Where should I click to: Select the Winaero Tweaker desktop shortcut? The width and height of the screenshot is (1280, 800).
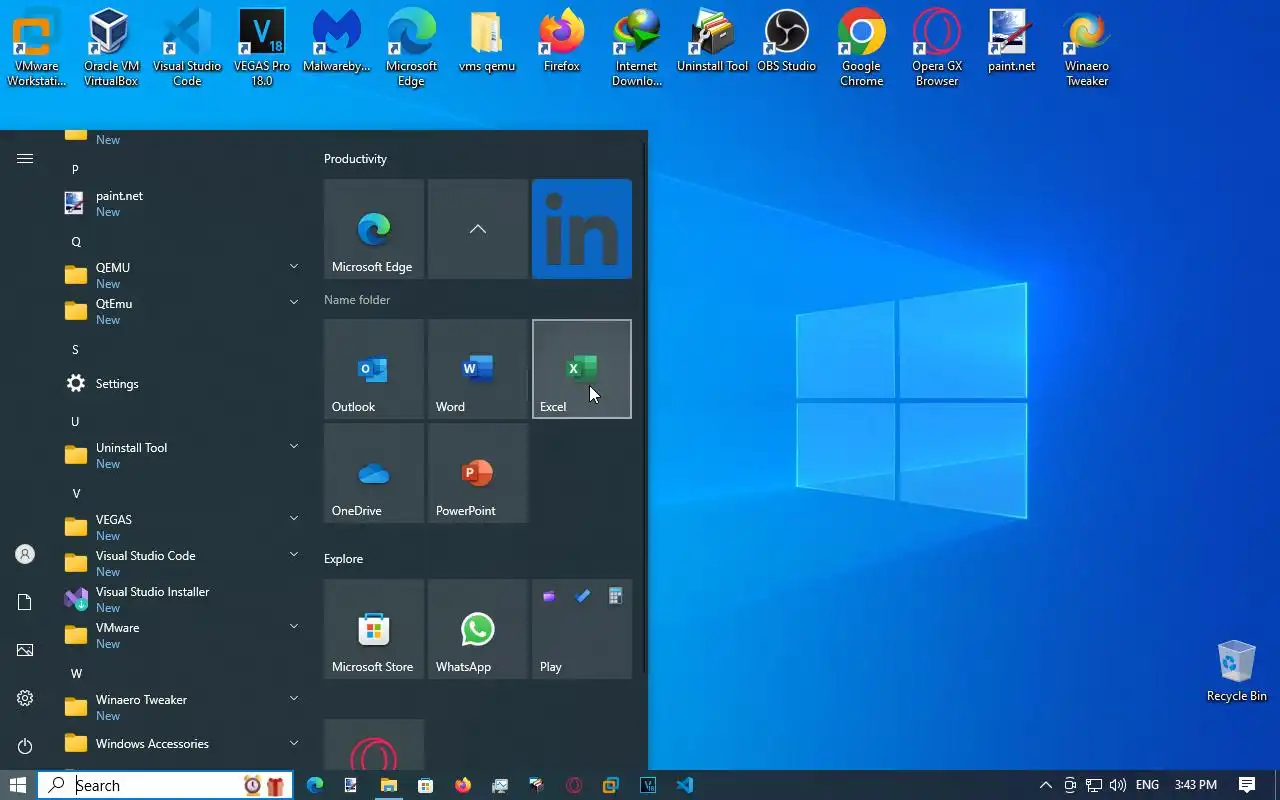click(x=1087, y=48)
